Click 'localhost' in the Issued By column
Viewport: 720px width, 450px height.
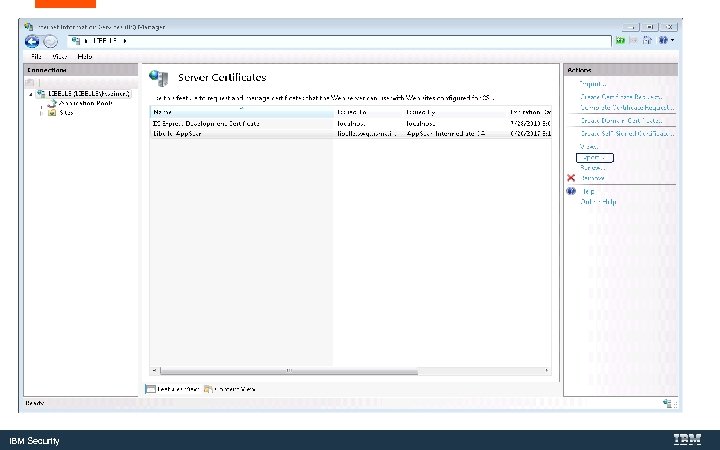tap(421, 124)
